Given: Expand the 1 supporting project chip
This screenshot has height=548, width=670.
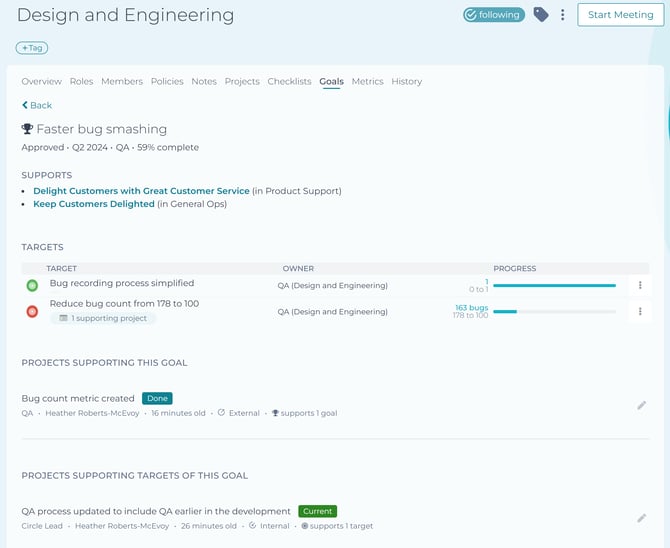Looking at the screenshot, I should 103,318.
